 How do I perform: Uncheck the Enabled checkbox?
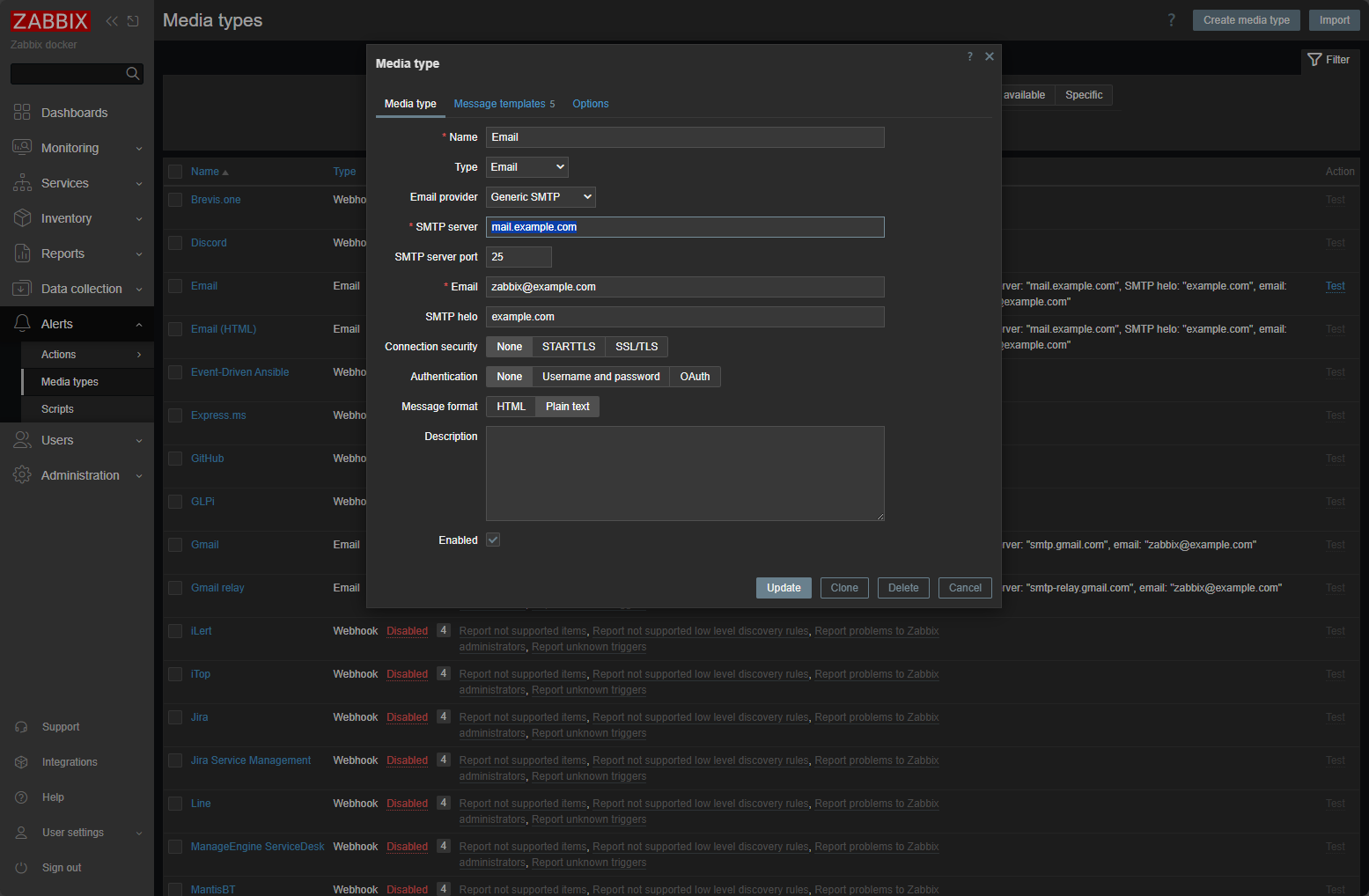click(x=492, y=540)
